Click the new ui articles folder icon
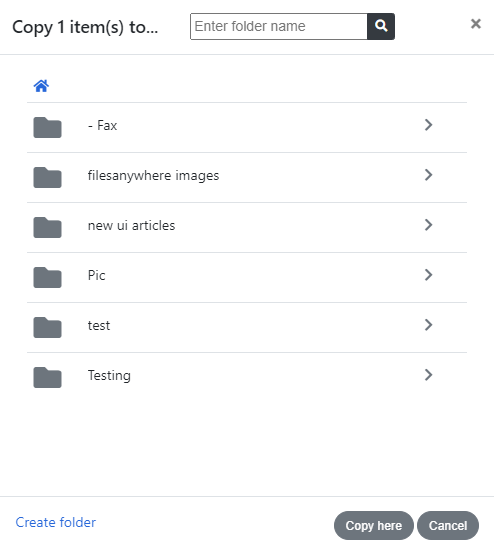This screenshot has height=551, width=494. tap(47, 227)
